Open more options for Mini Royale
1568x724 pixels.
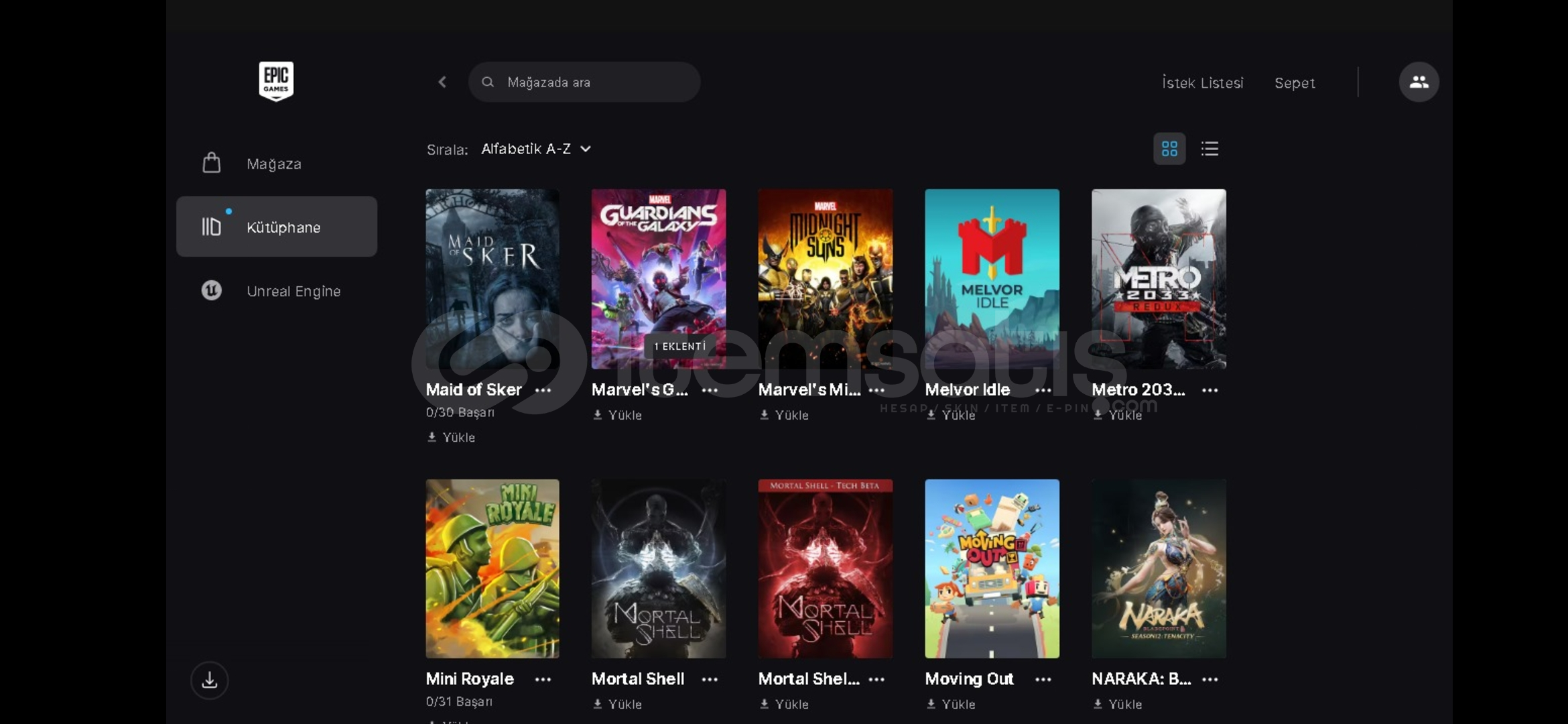coord(543,680)
